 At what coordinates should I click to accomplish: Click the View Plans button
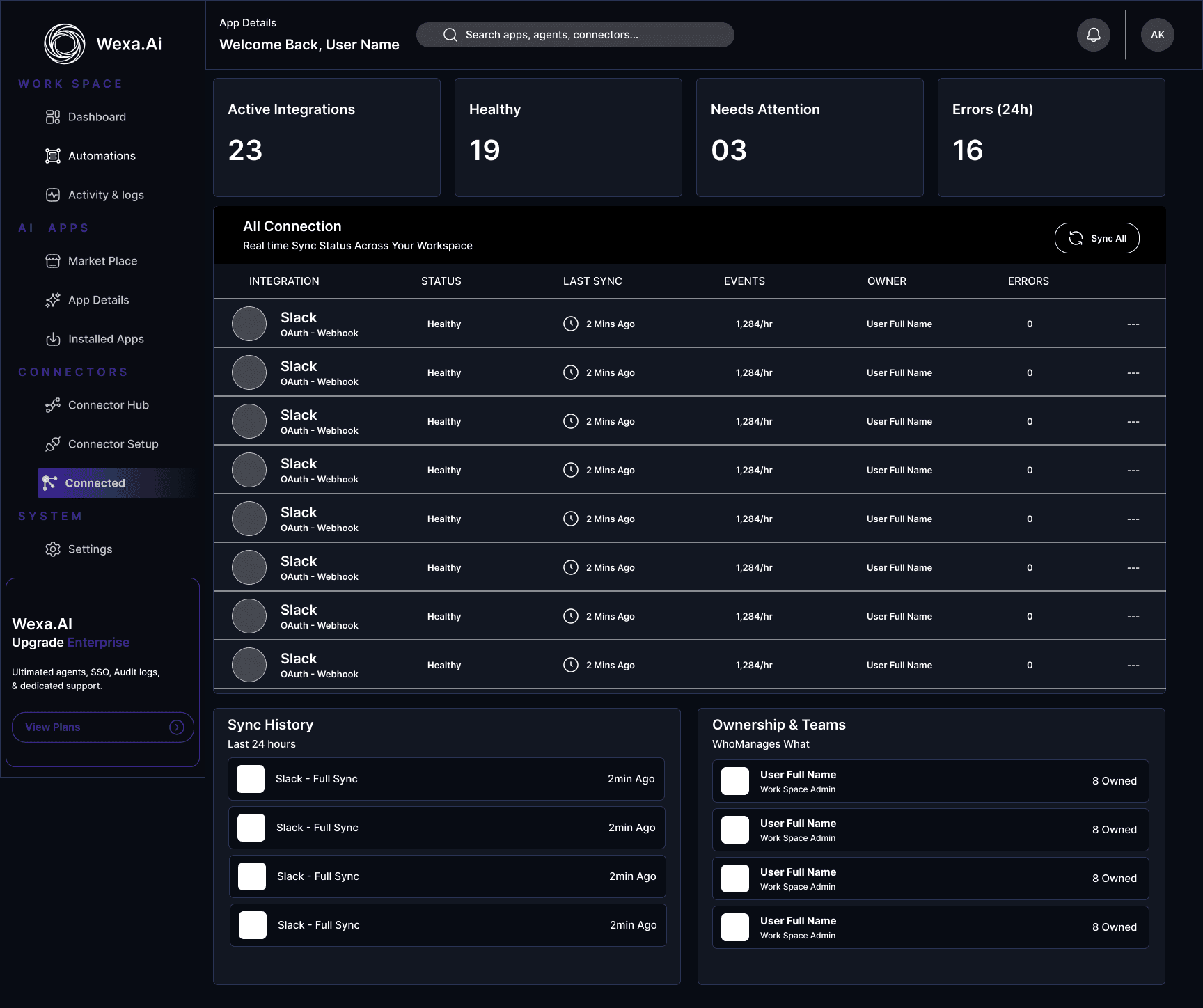click(x=103, y=727)
